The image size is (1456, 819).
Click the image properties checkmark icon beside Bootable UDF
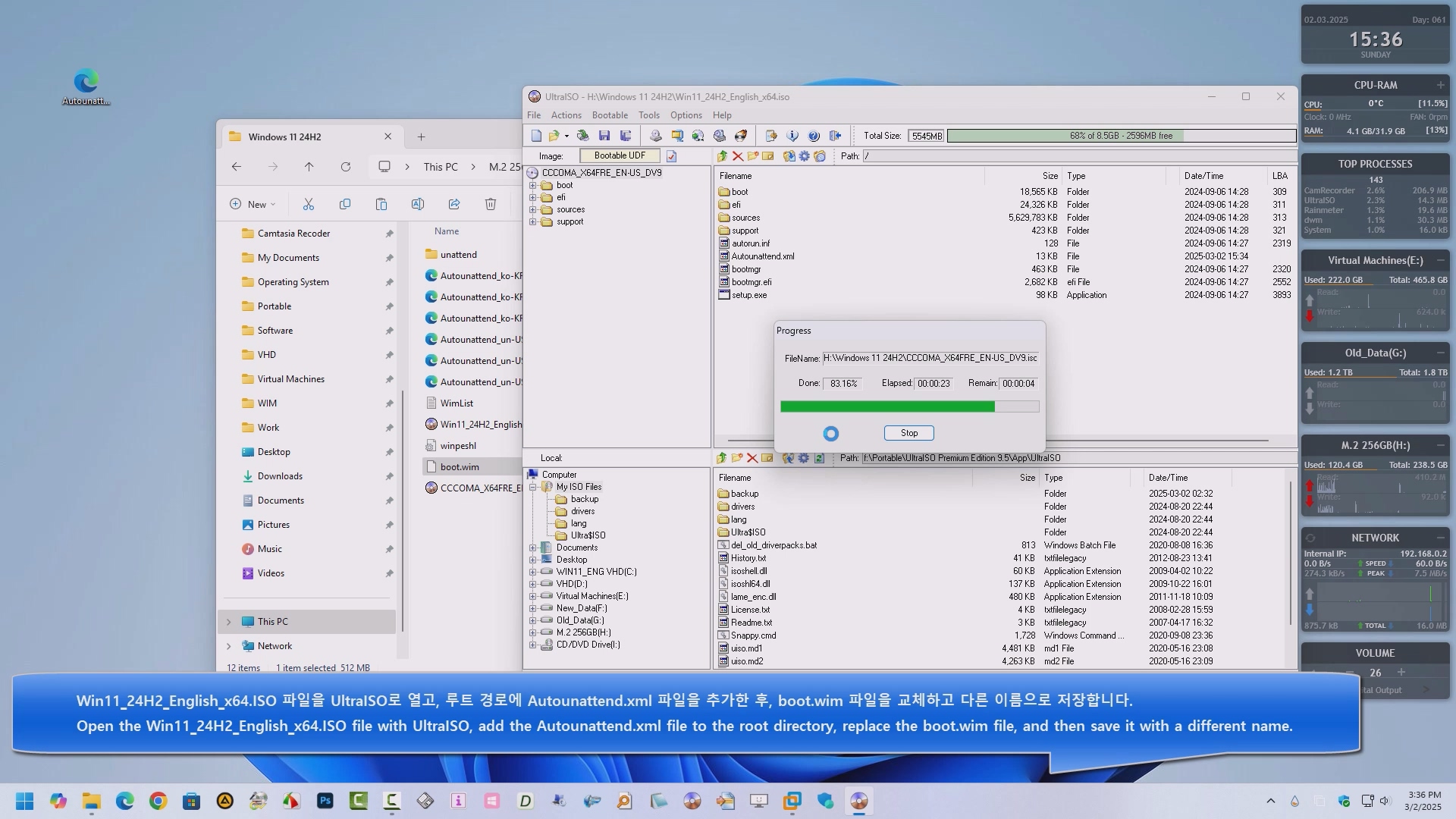pos(671,156)
